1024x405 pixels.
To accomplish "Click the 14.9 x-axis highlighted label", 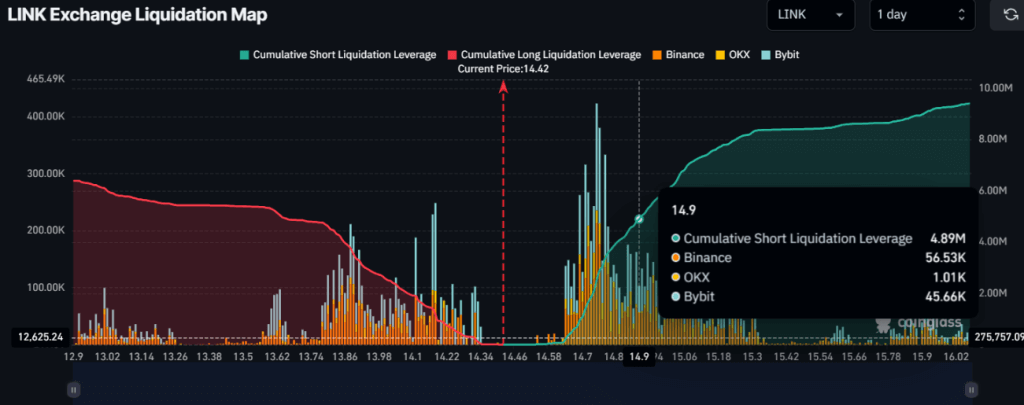I will pos(639,357).
